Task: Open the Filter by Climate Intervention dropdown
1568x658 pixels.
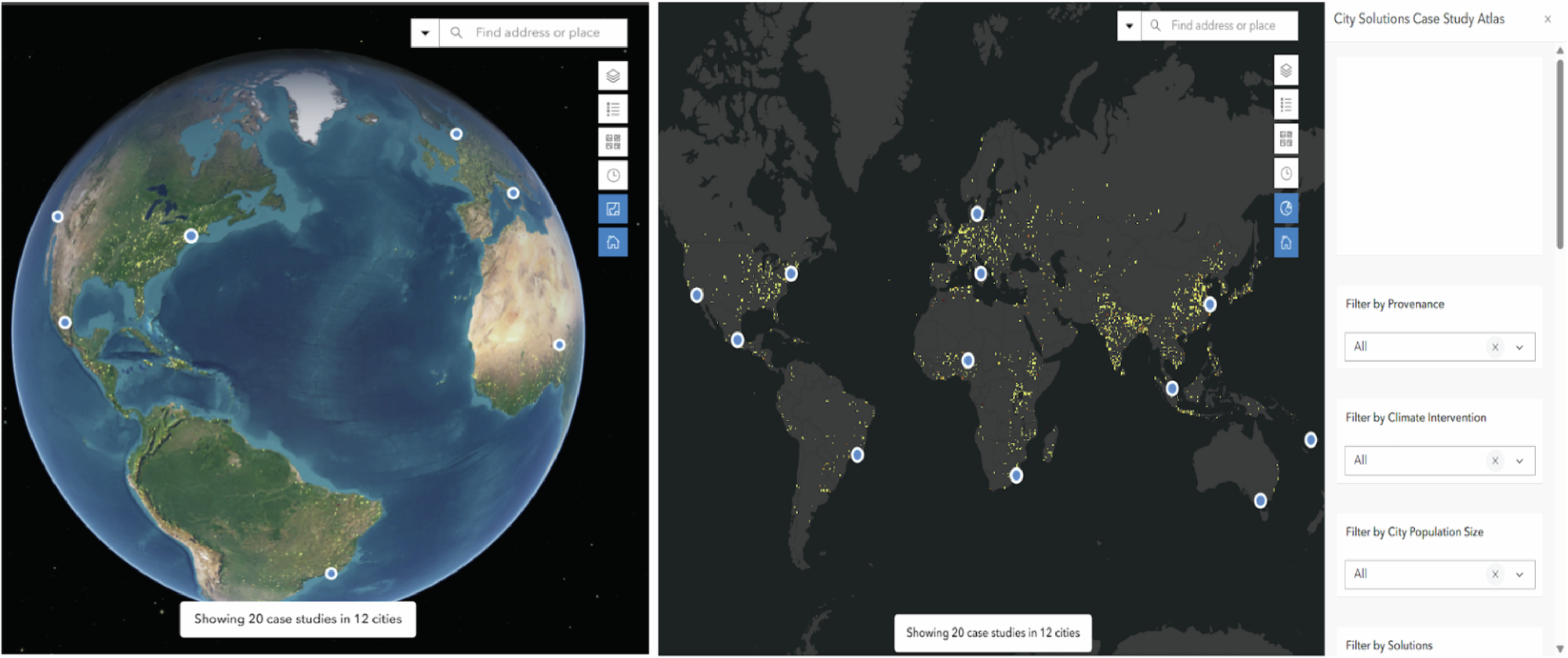Action: tap(1439, 460)
